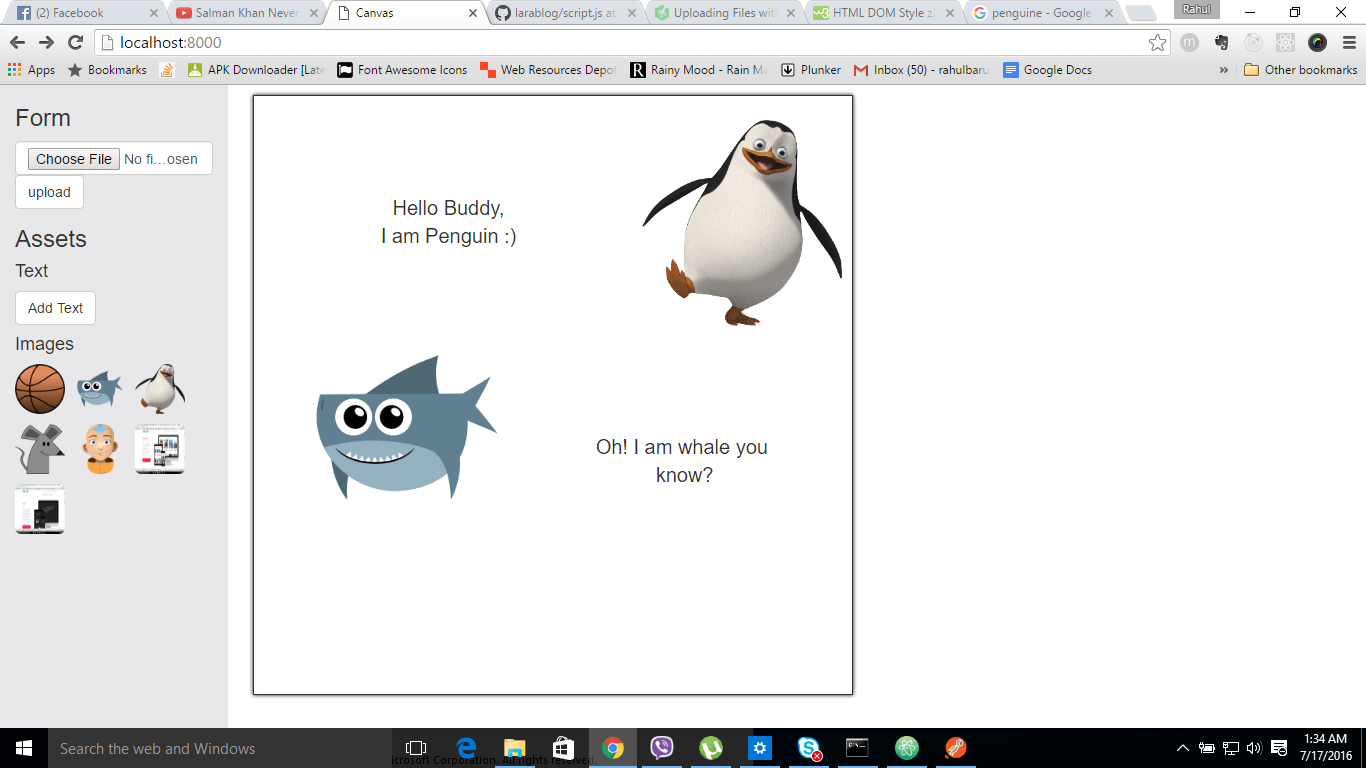Launch Microsoft Edge from the taskbar
Screen dimensions: 1366x768
point(466,748)
